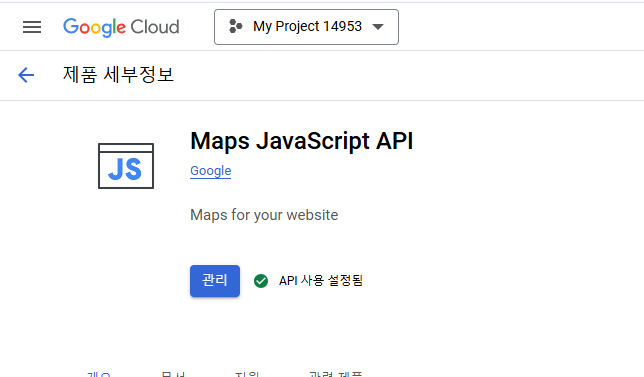Open the My Project 14953 project selector
644x377 pixels.
(x=306, y=27)
